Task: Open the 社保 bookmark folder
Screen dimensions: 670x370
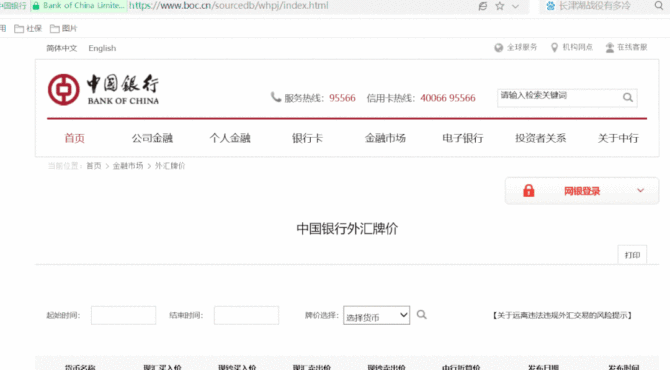Action: tap(28, 29)
